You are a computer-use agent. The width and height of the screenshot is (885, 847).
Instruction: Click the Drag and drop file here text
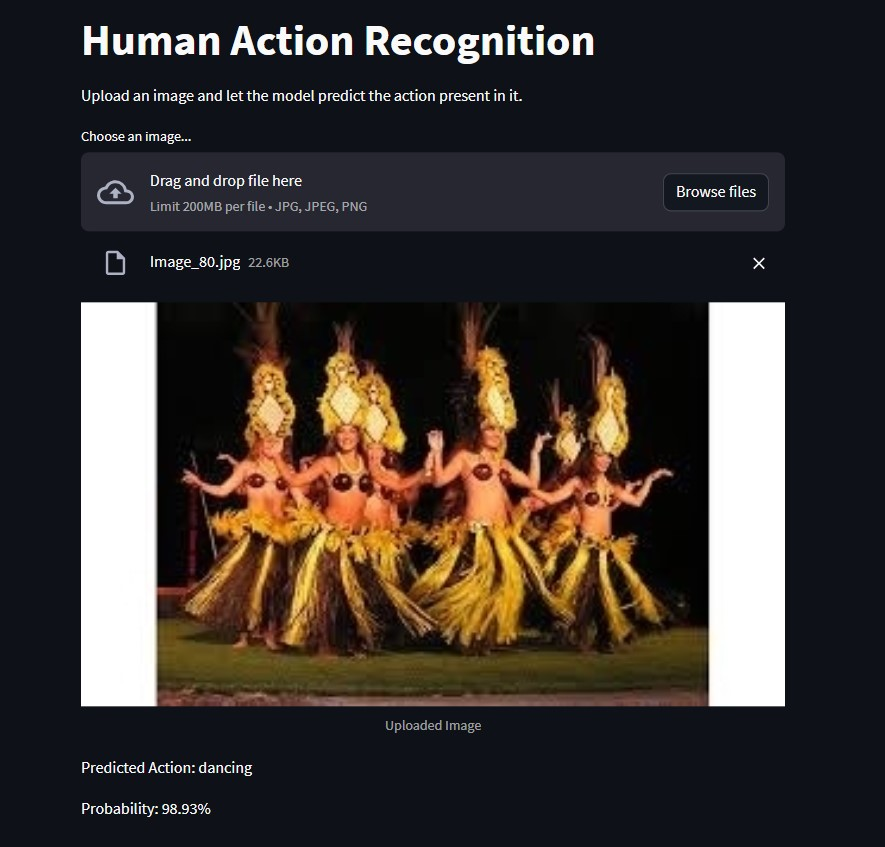[x=226, y=181]
